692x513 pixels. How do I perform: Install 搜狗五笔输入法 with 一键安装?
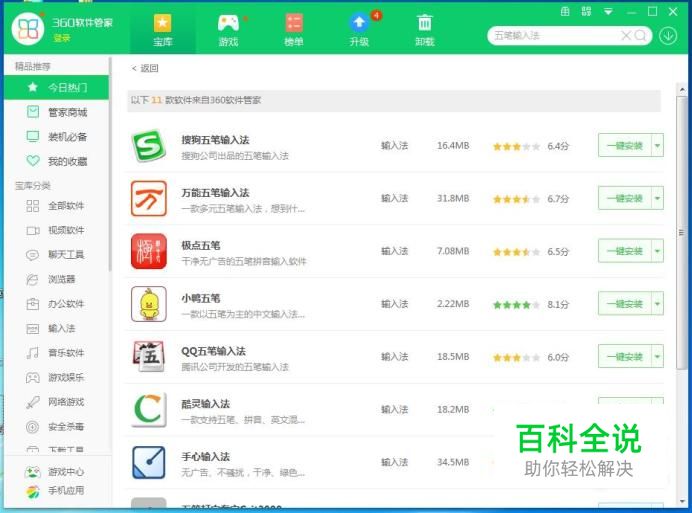pyautogui.click(x=625, y=146)
